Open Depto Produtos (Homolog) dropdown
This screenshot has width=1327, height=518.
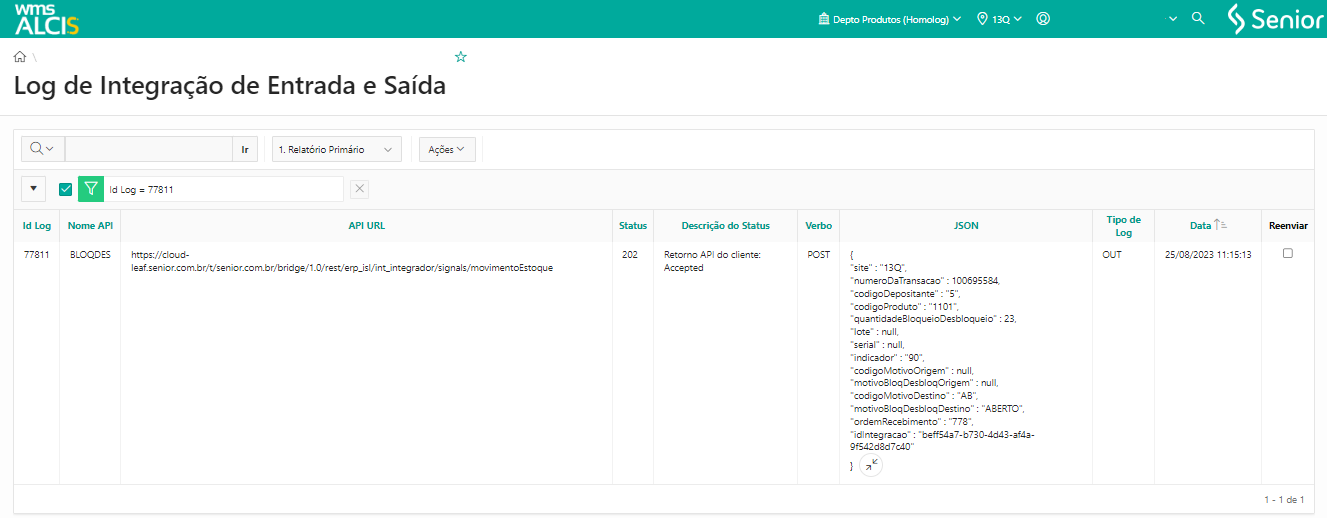(x=889, y=19)
